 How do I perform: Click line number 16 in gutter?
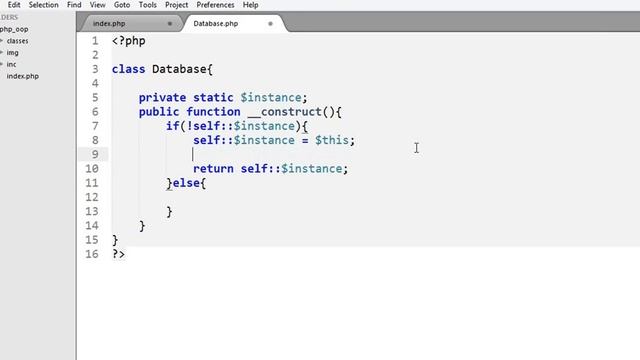coord(92,254)
